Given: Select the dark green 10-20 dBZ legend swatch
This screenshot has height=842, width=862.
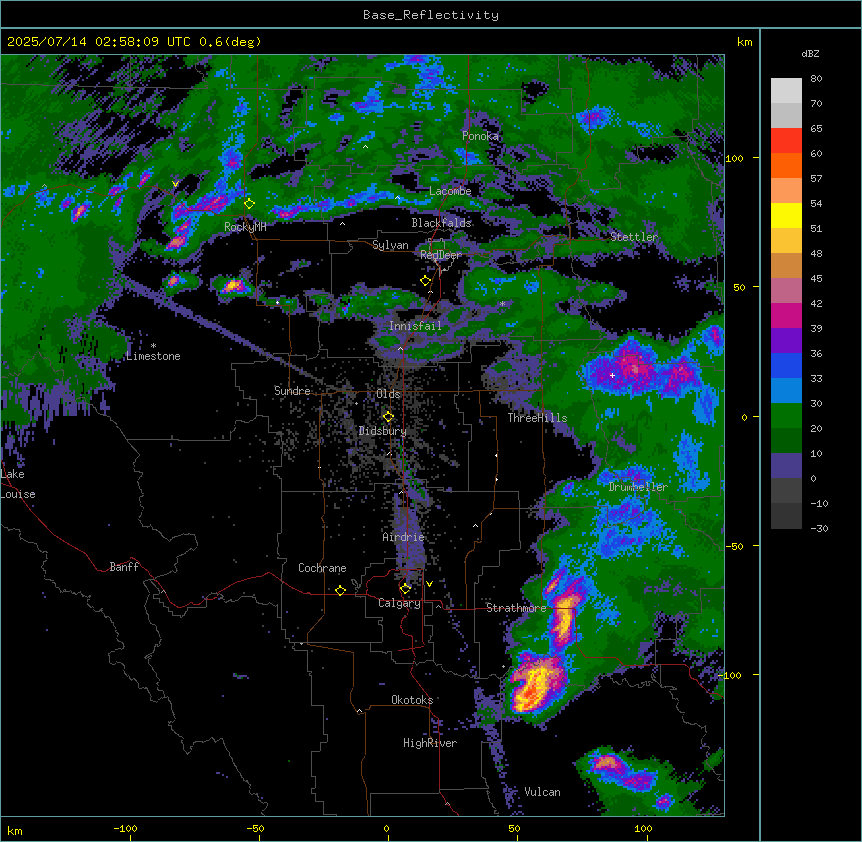Looking at the screenshot, I should click(786, 440).
